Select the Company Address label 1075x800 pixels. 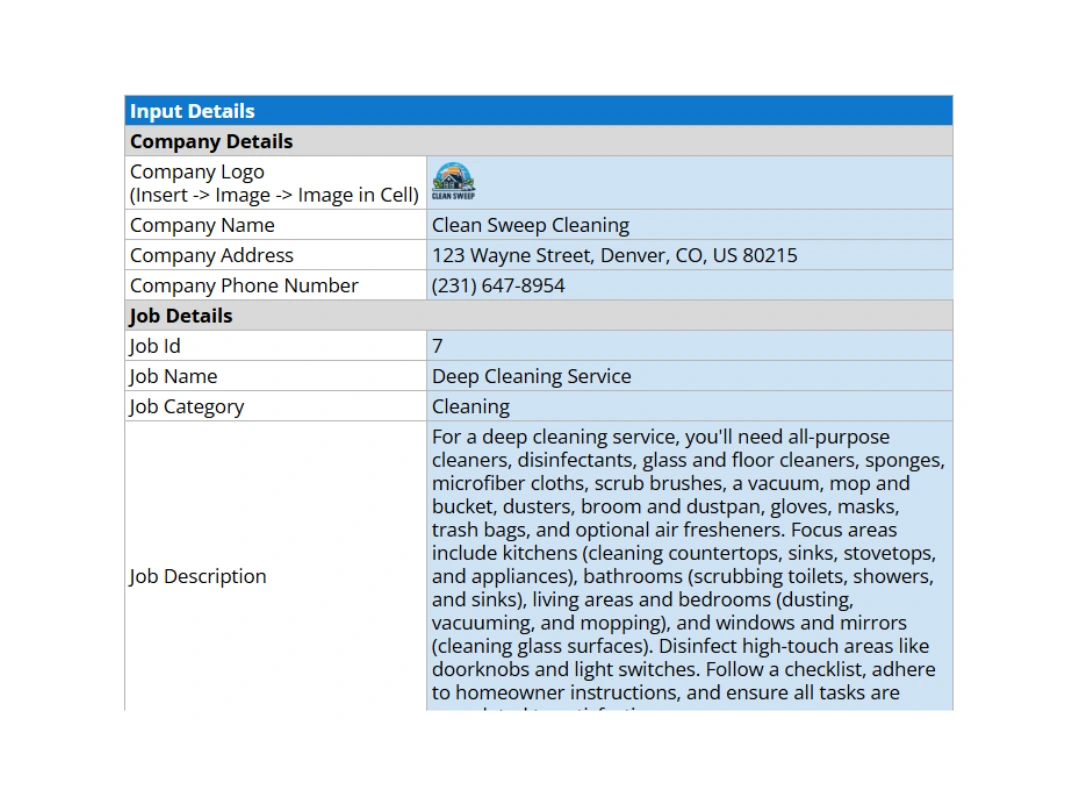pos(211,255)
